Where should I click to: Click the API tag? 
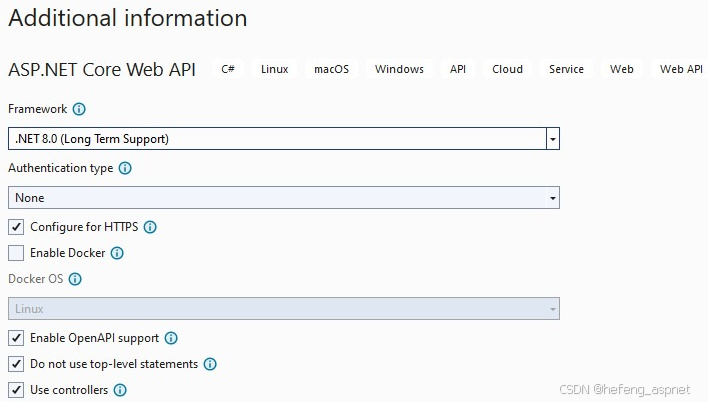pos(458,69)
